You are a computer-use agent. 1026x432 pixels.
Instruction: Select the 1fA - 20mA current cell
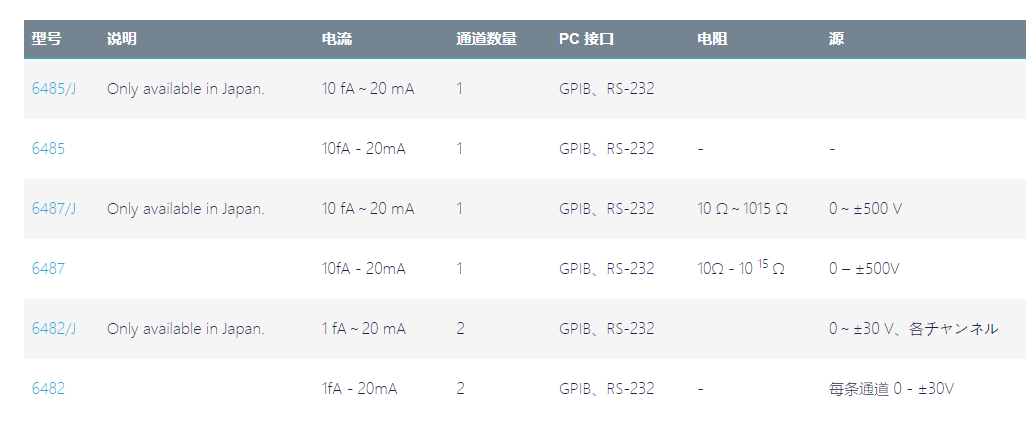click(x=359, y=389)
